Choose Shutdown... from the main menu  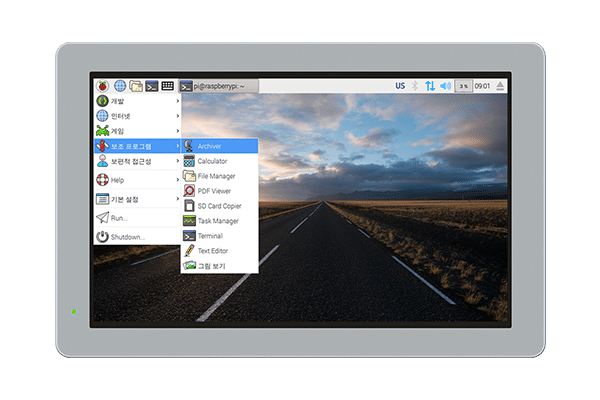pos(137,237)
